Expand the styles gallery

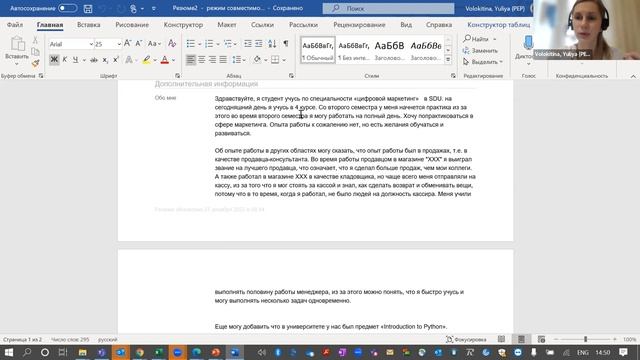pyautogui.click(x=448, y=60)
